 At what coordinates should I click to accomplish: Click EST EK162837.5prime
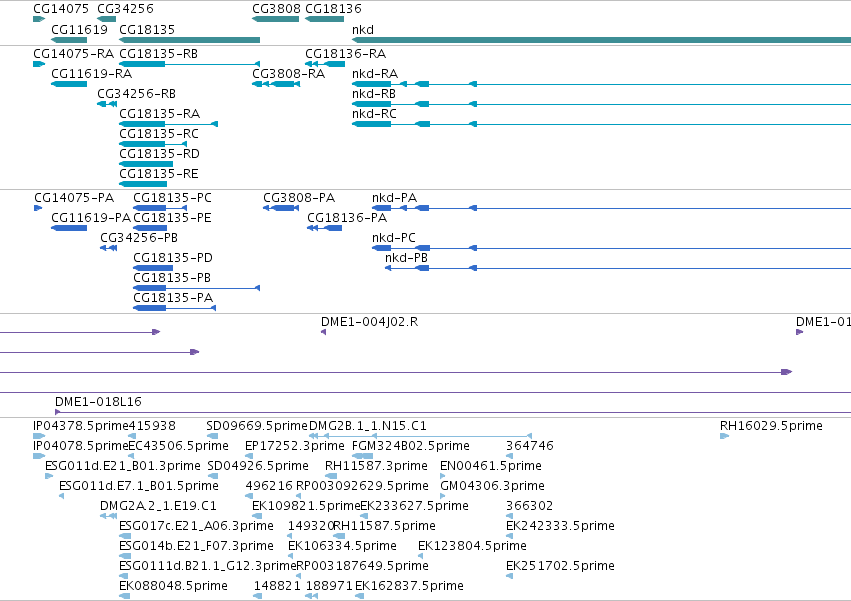(359, 596)
